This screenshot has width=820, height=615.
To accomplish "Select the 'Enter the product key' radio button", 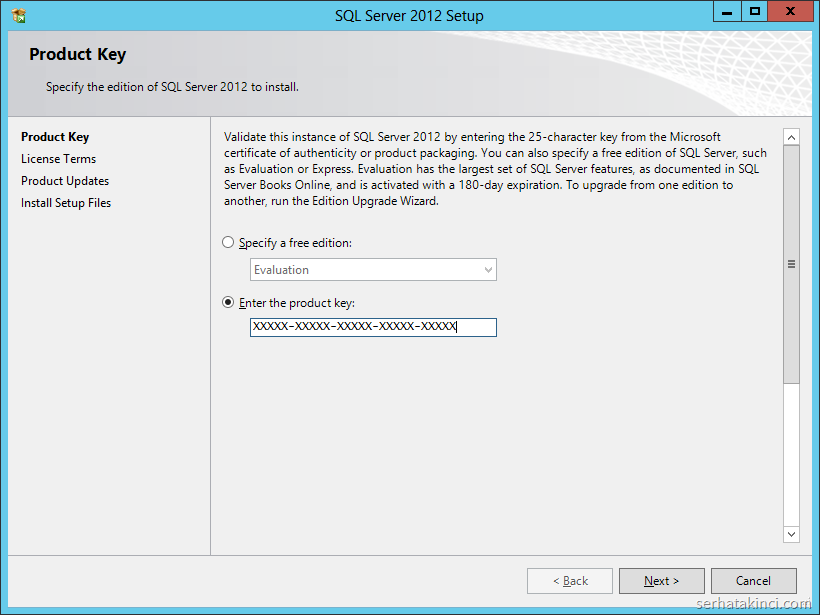I will point(228,303).
